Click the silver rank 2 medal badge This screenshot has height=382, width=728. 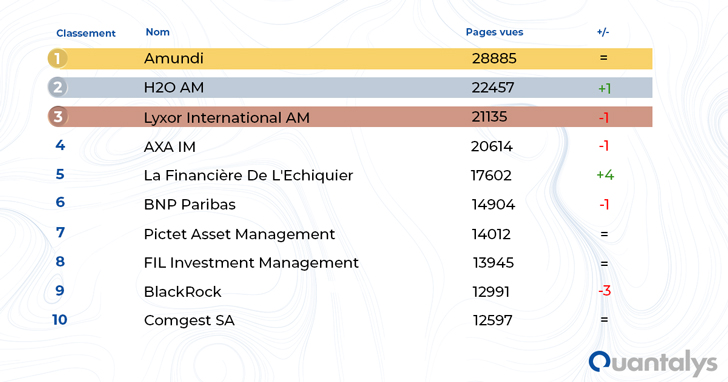[x=58, y=87]
